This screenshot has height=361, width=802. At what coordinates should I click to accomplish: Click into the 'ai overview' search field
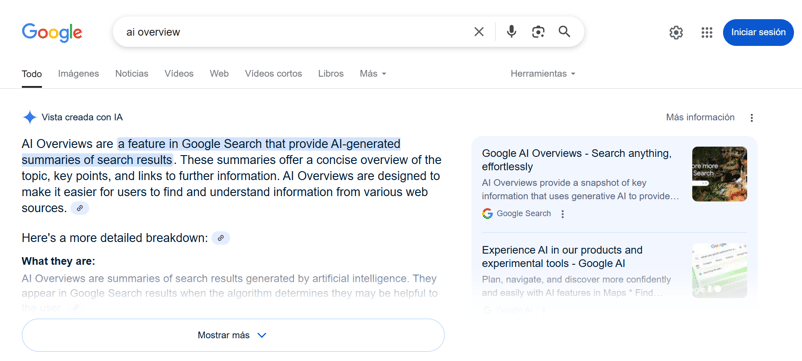coord(292,32)
